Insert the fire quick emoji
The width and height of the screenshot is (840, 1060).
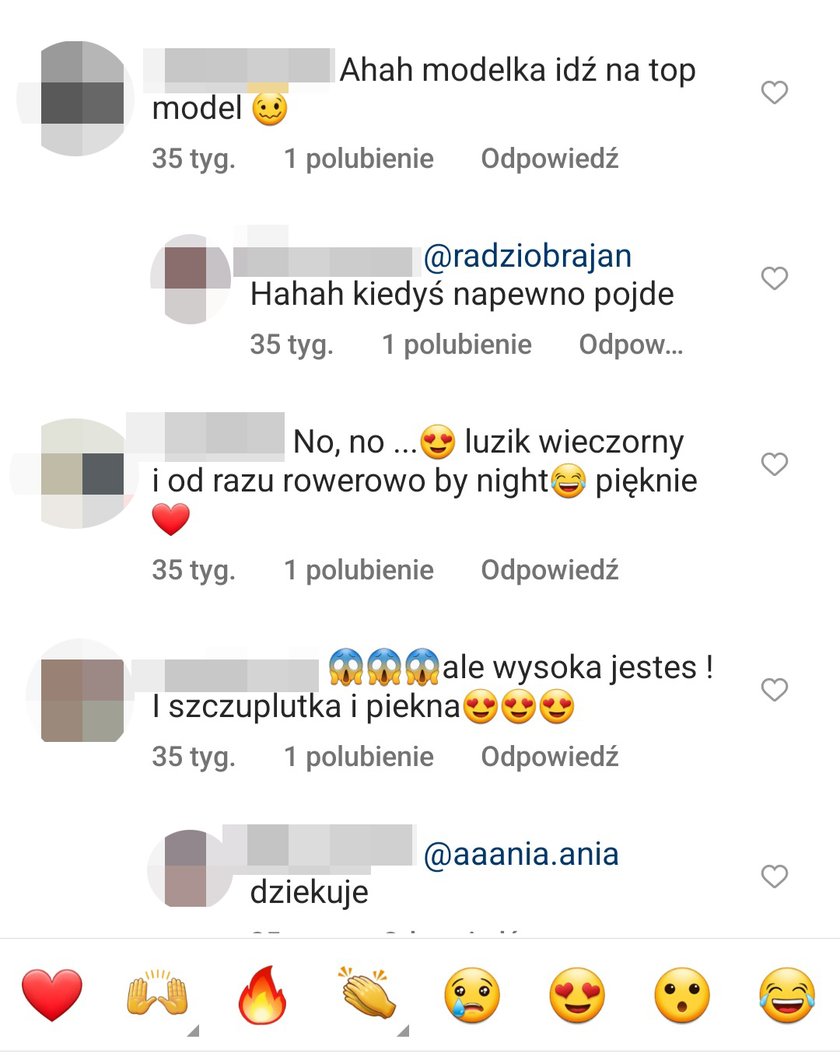(262, 994)
